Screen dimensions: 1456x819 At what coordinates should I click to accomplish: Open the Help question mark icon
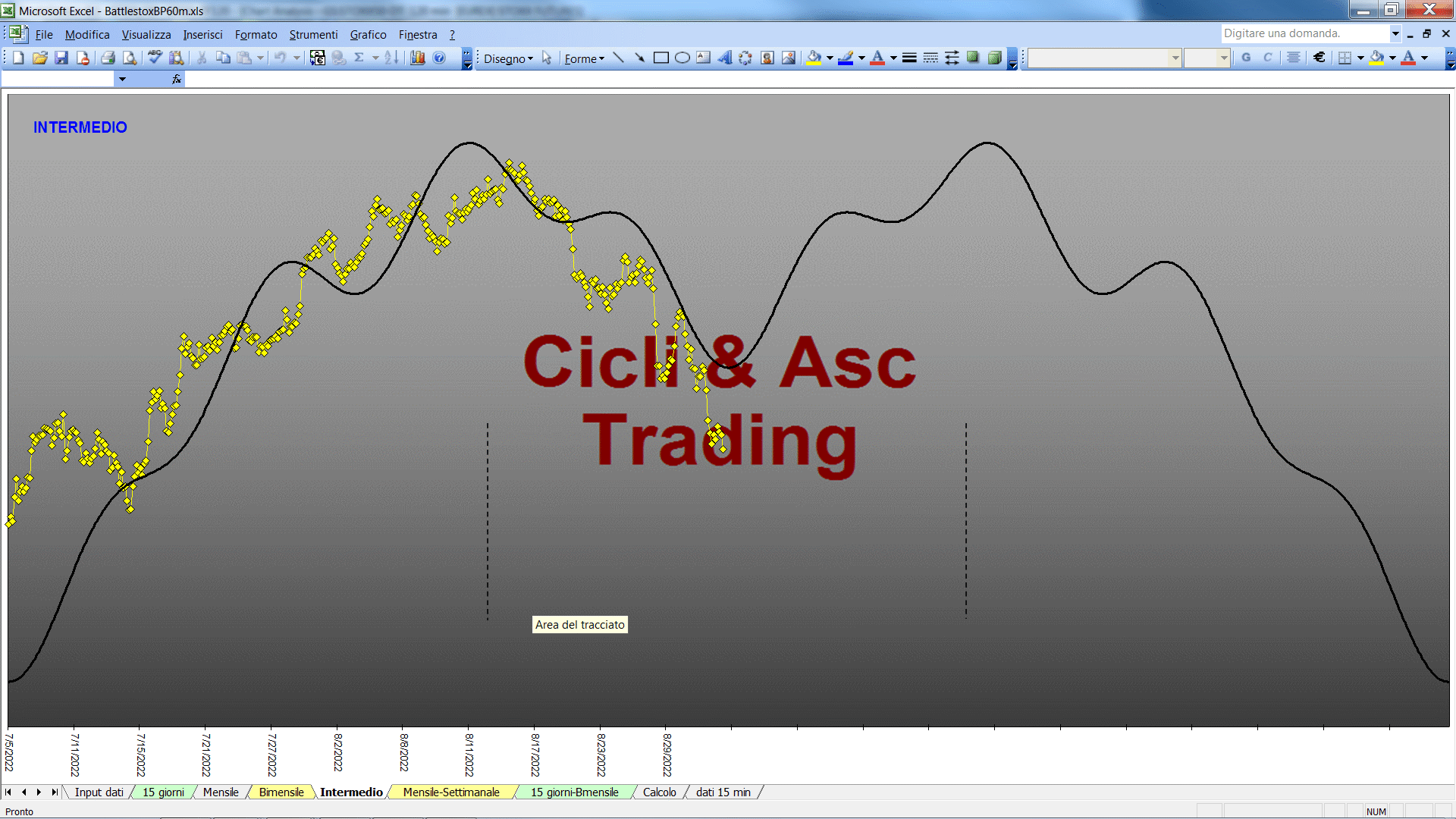pyautogui.click(x=439, y=58)
